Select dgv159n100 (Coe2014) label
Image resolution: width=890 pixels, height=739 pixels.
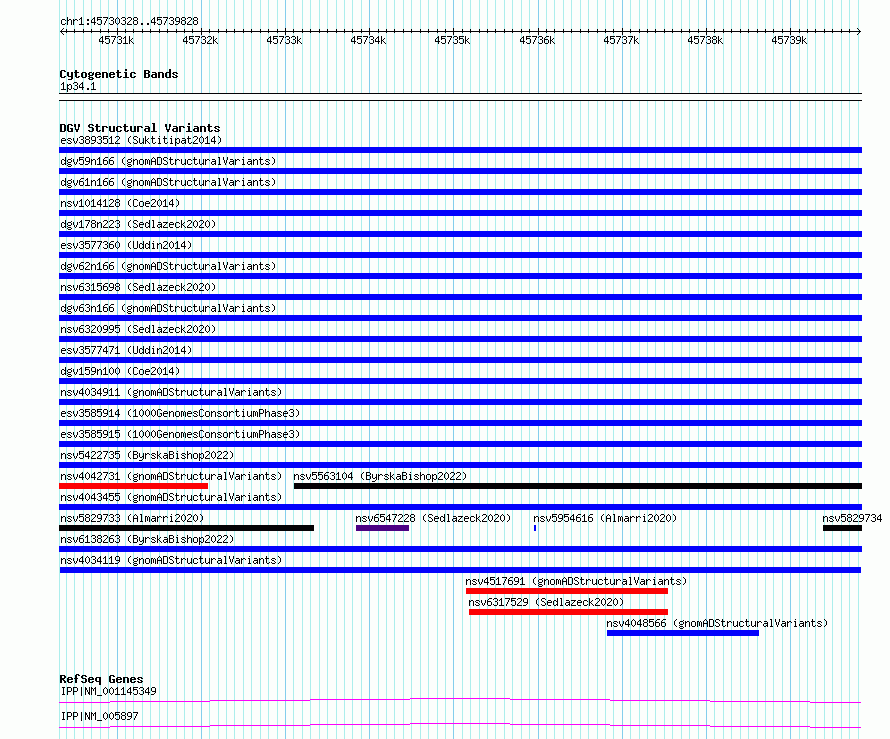[120, 371]
